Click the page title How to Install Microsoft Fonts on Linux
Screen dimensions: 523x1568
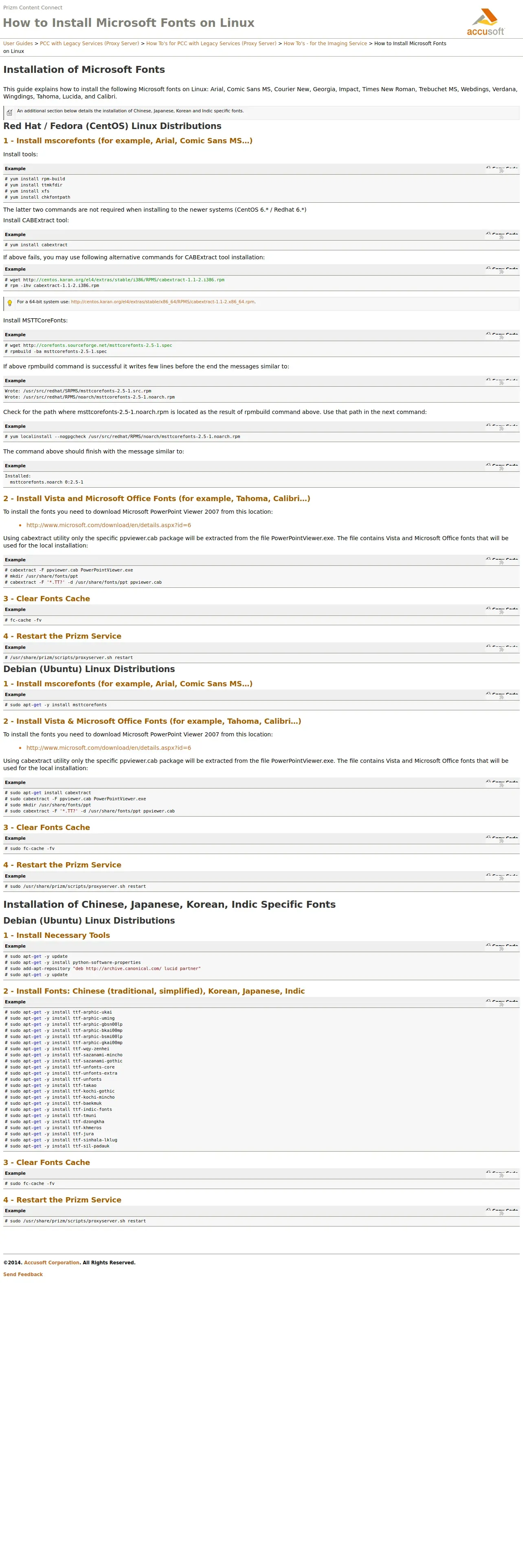pyautogui.click(x=128, y=22)
